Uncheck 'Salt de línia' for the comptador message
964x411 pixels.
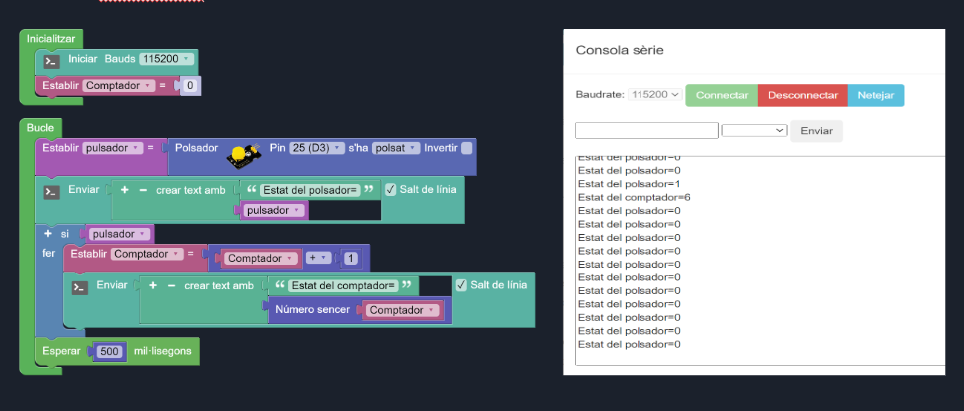tap(460, 285)
